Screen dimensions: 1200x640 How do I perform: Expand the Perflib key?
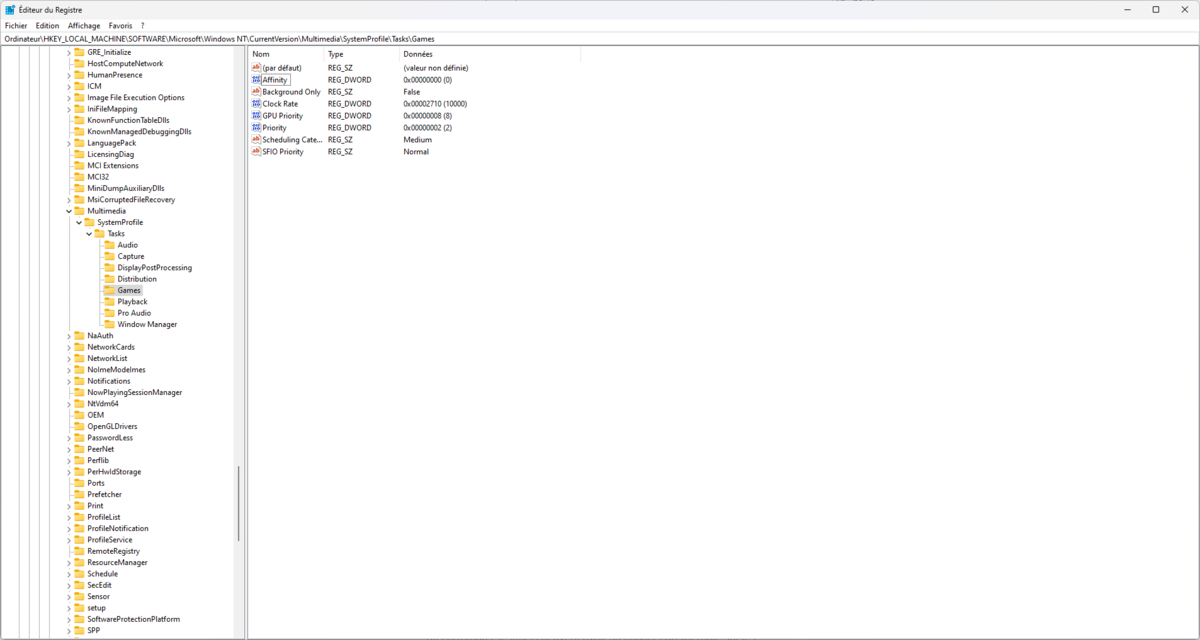pos(69,460)
